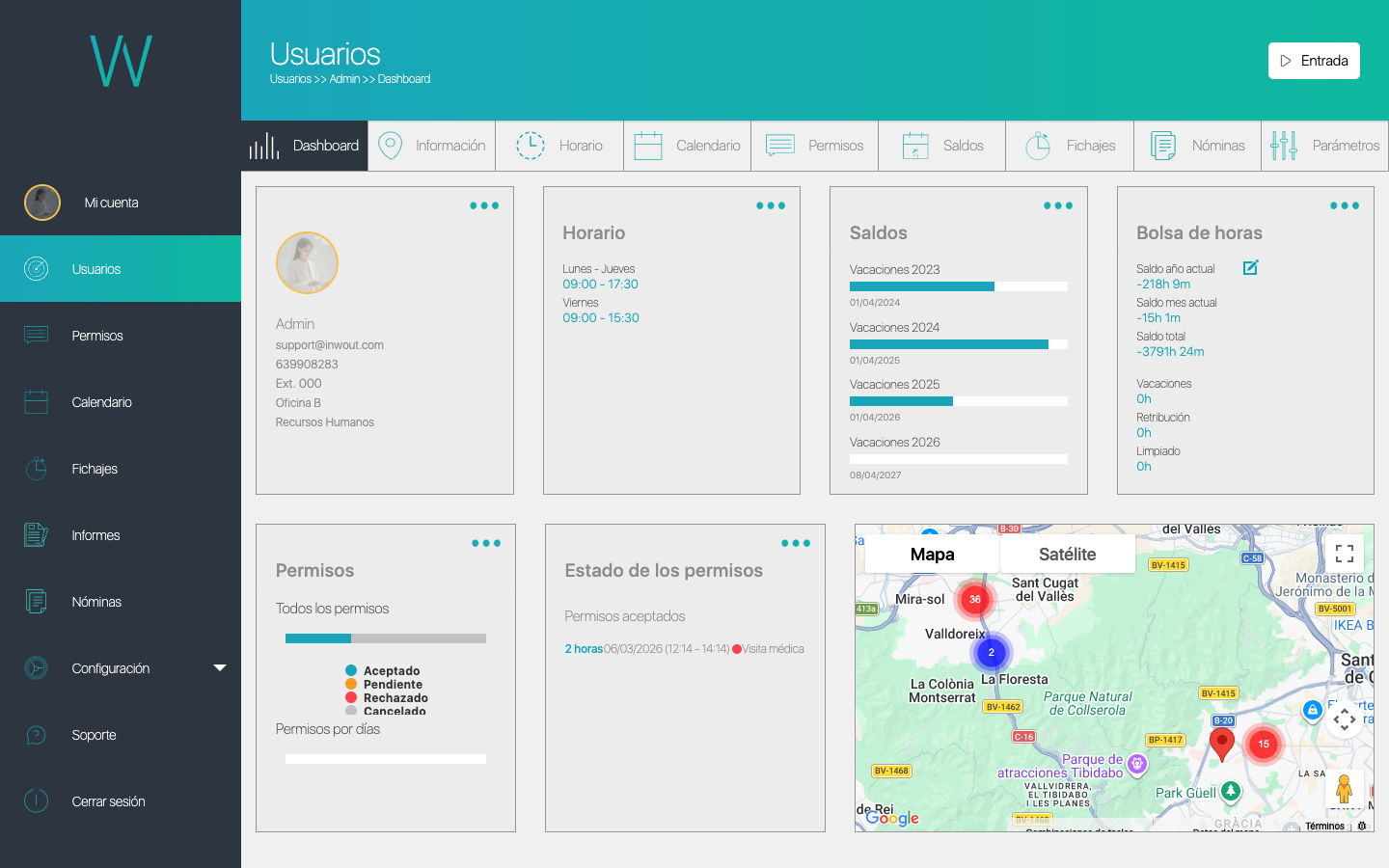This screenshot has width=1389, height=868.
Task: Click the Admin profile photo
Action: (307, 262)
